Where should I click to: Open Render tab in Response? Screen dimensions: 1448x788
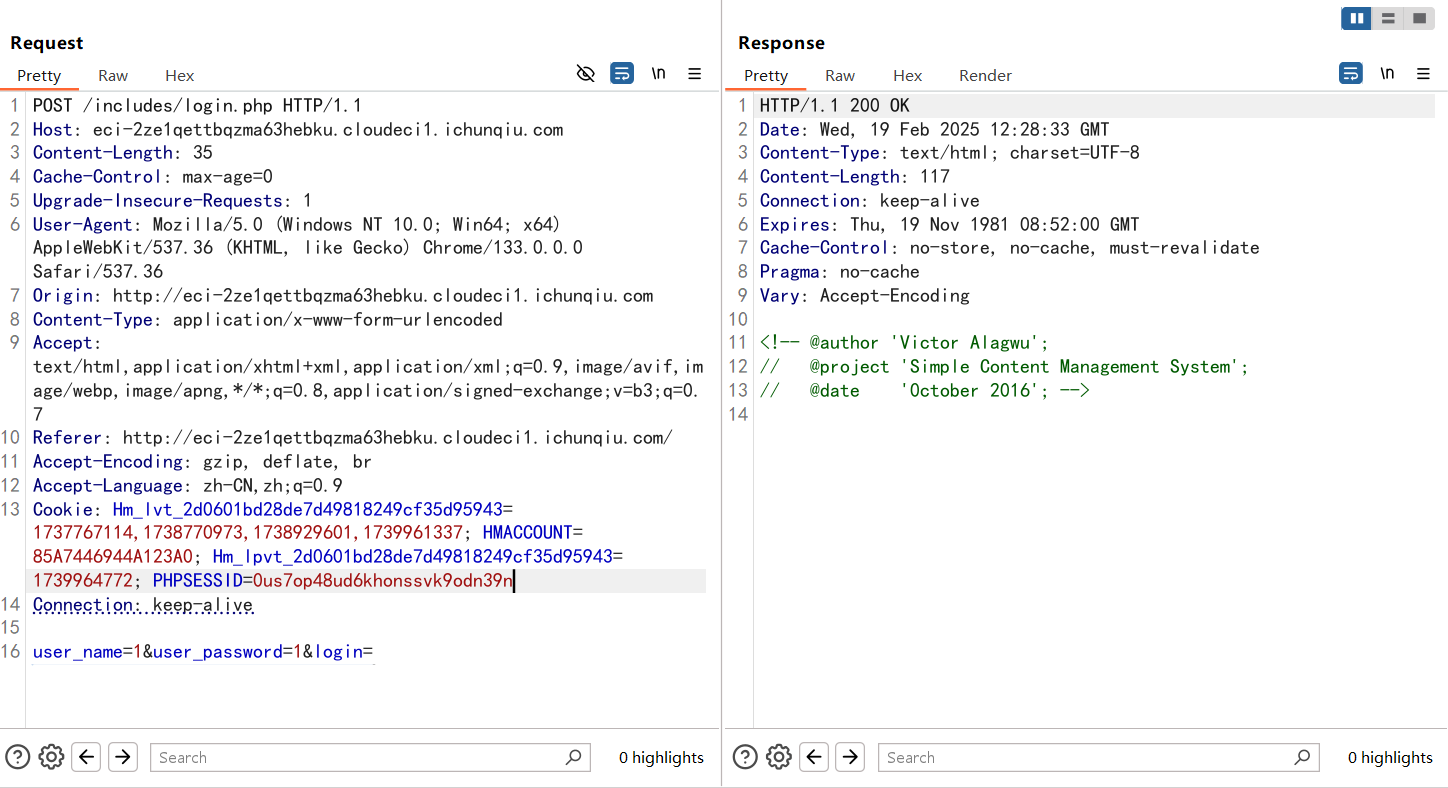[985, 75]
